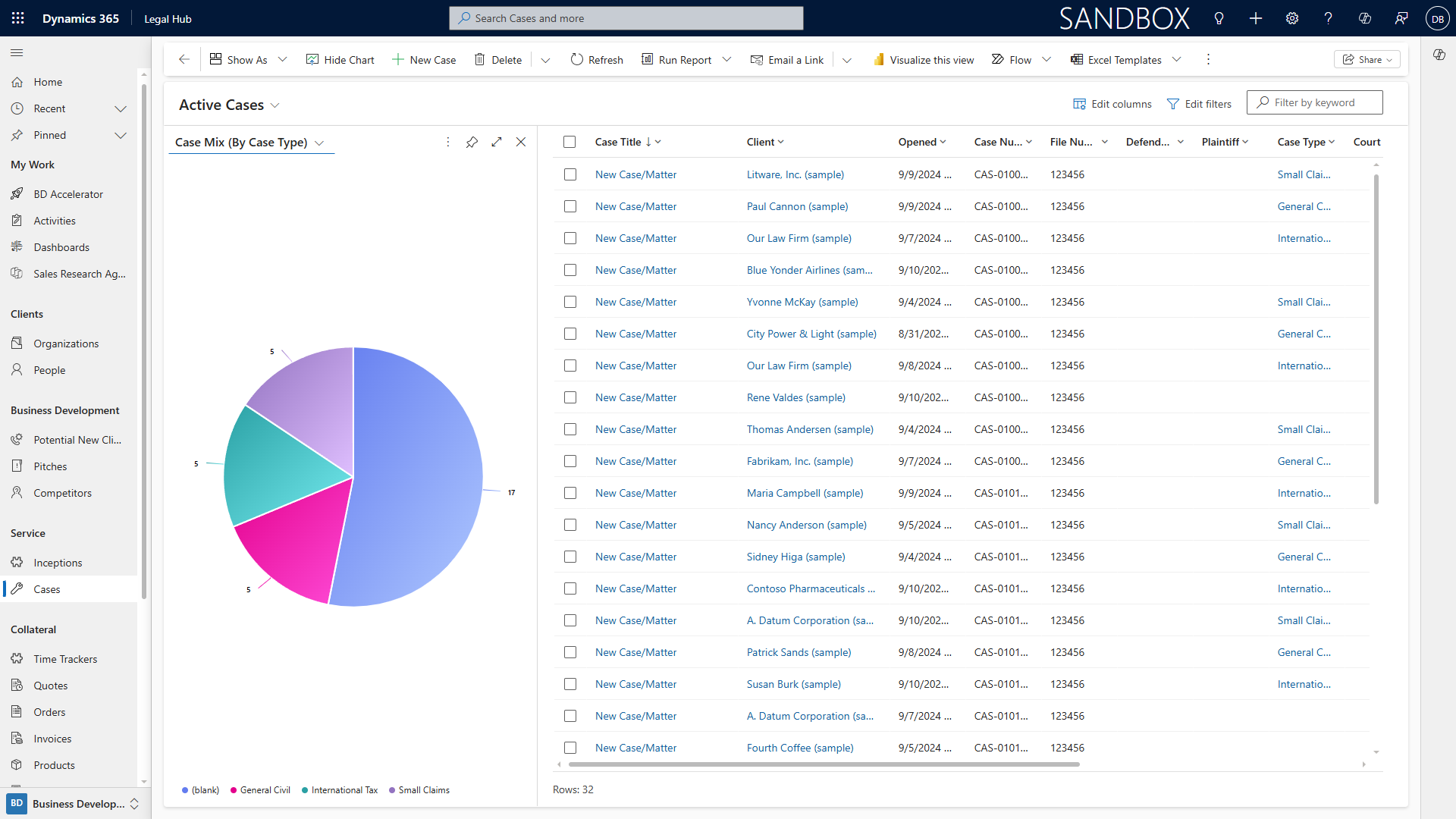Open the Blue Yonder Airlines client link

click(809, 270)
